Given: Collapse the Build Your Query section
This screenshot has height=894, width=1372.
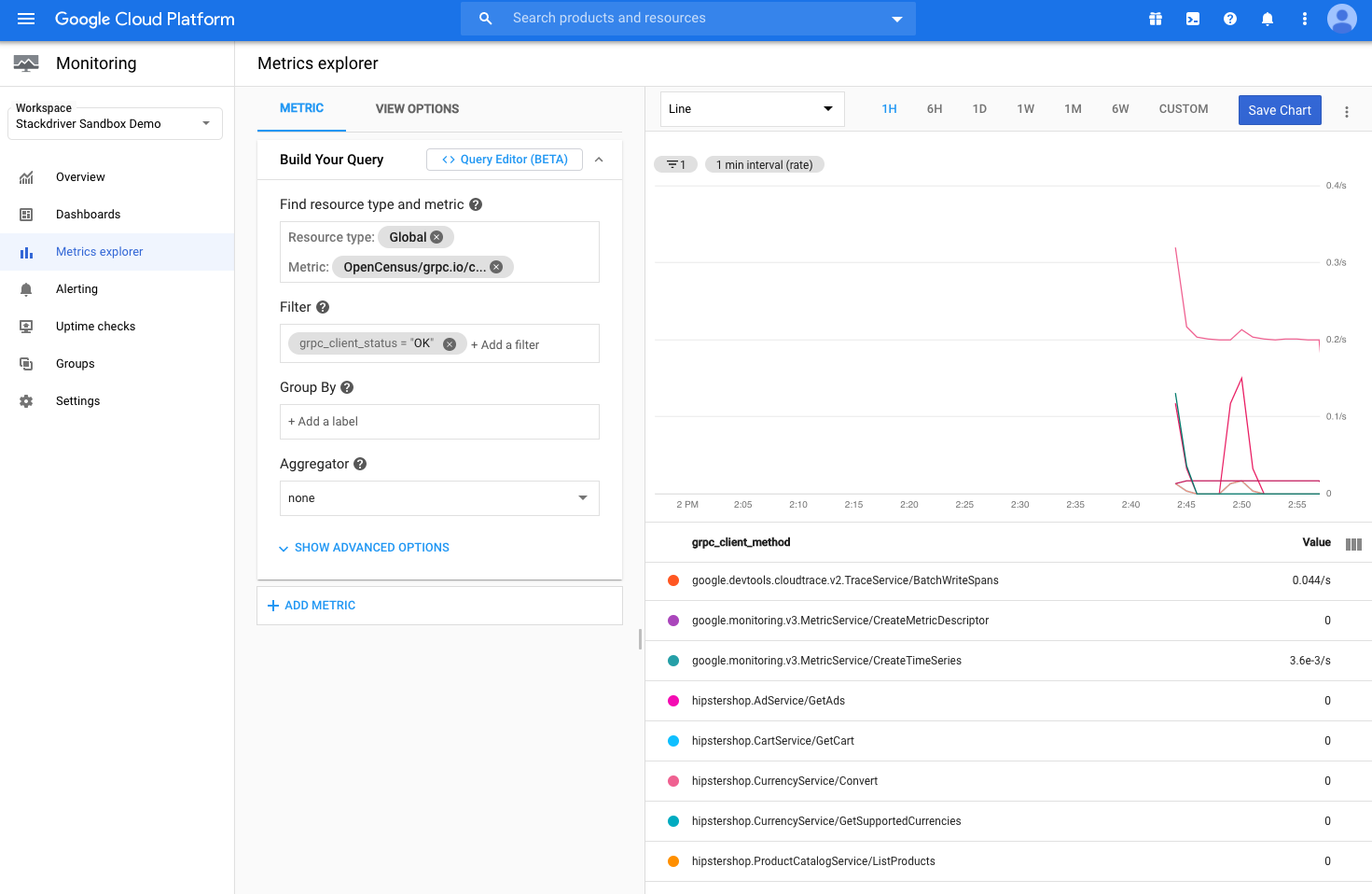Looking at the screenshot, I should (x=599, y=160).
